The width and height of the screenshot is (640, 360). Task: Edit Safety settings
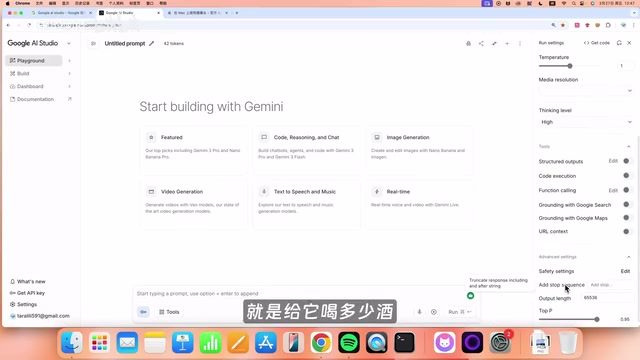[x=625, y=271]
